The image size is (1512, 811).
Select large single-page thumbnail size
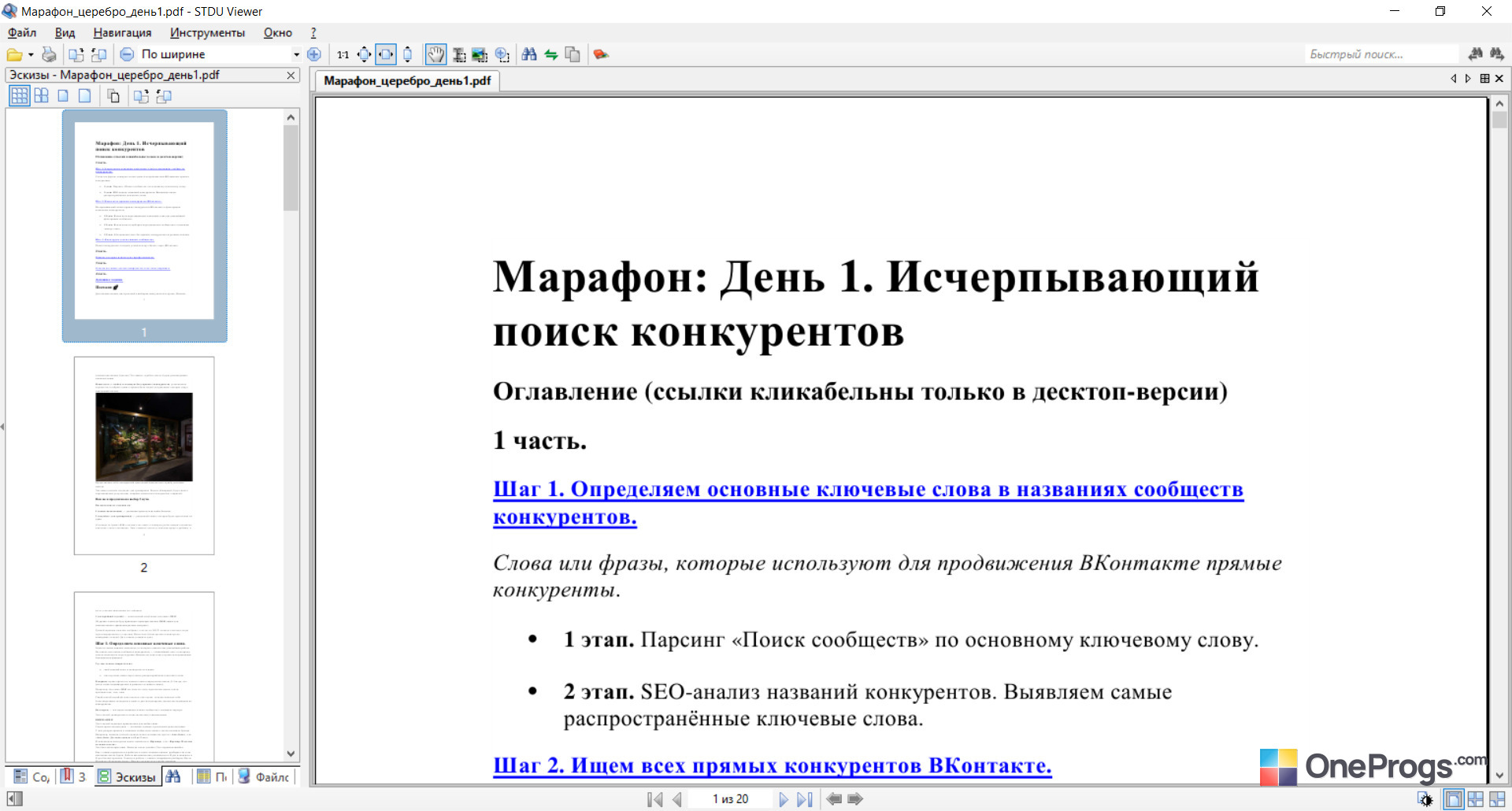click(x=85, y=96)
